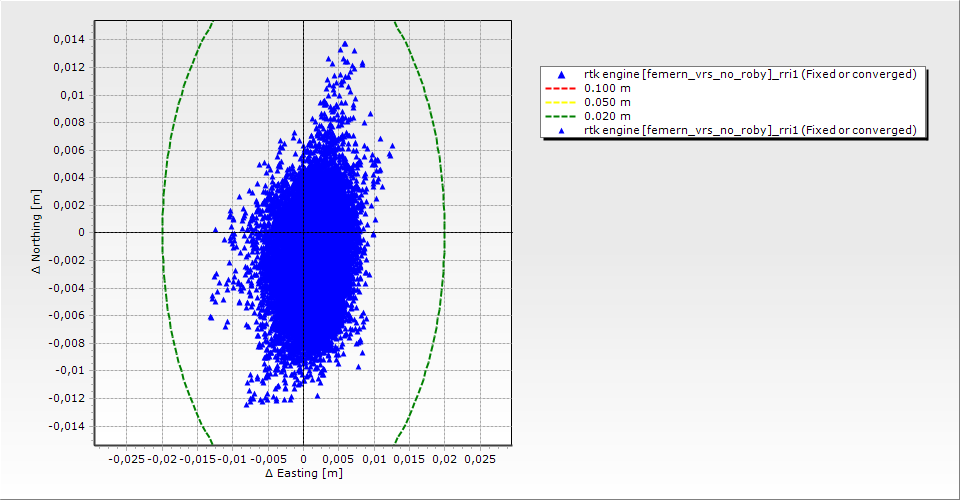Click the first rtk engine legend label

pos(750,74)
